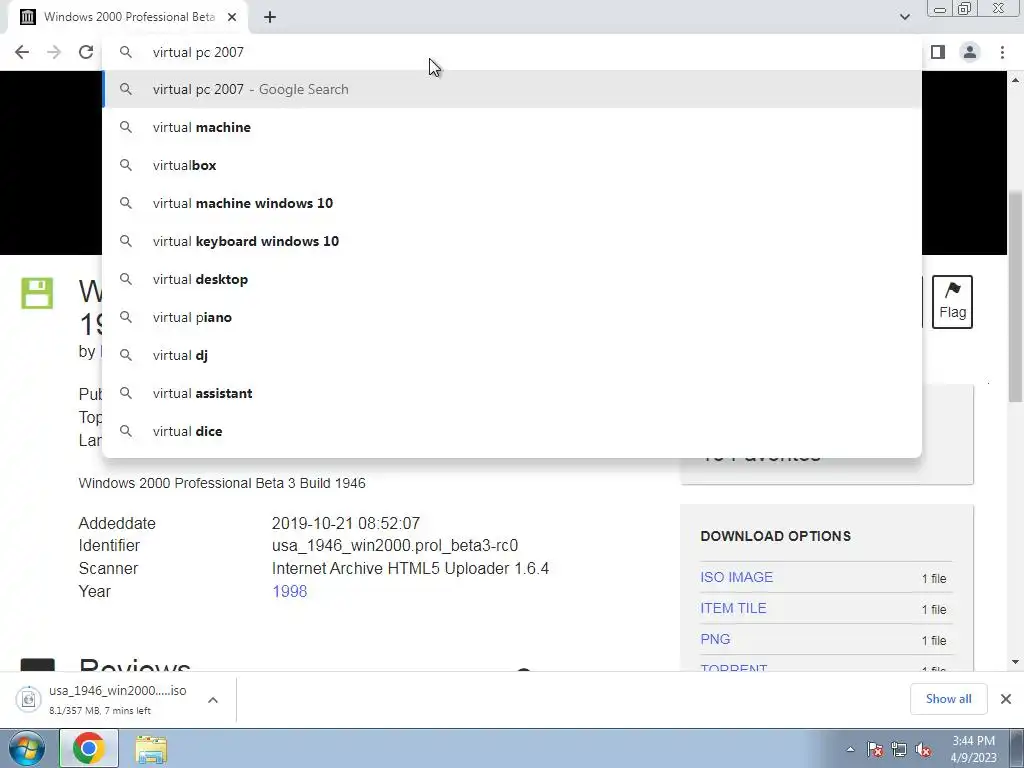Open the ISO IMAGE download link
1024x768 pixels.
[736, 577]
